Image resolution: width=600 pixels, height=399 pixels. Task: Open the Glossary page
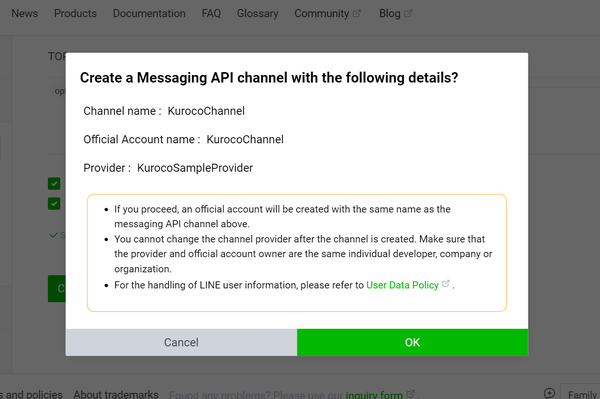(x=258, y=13)
